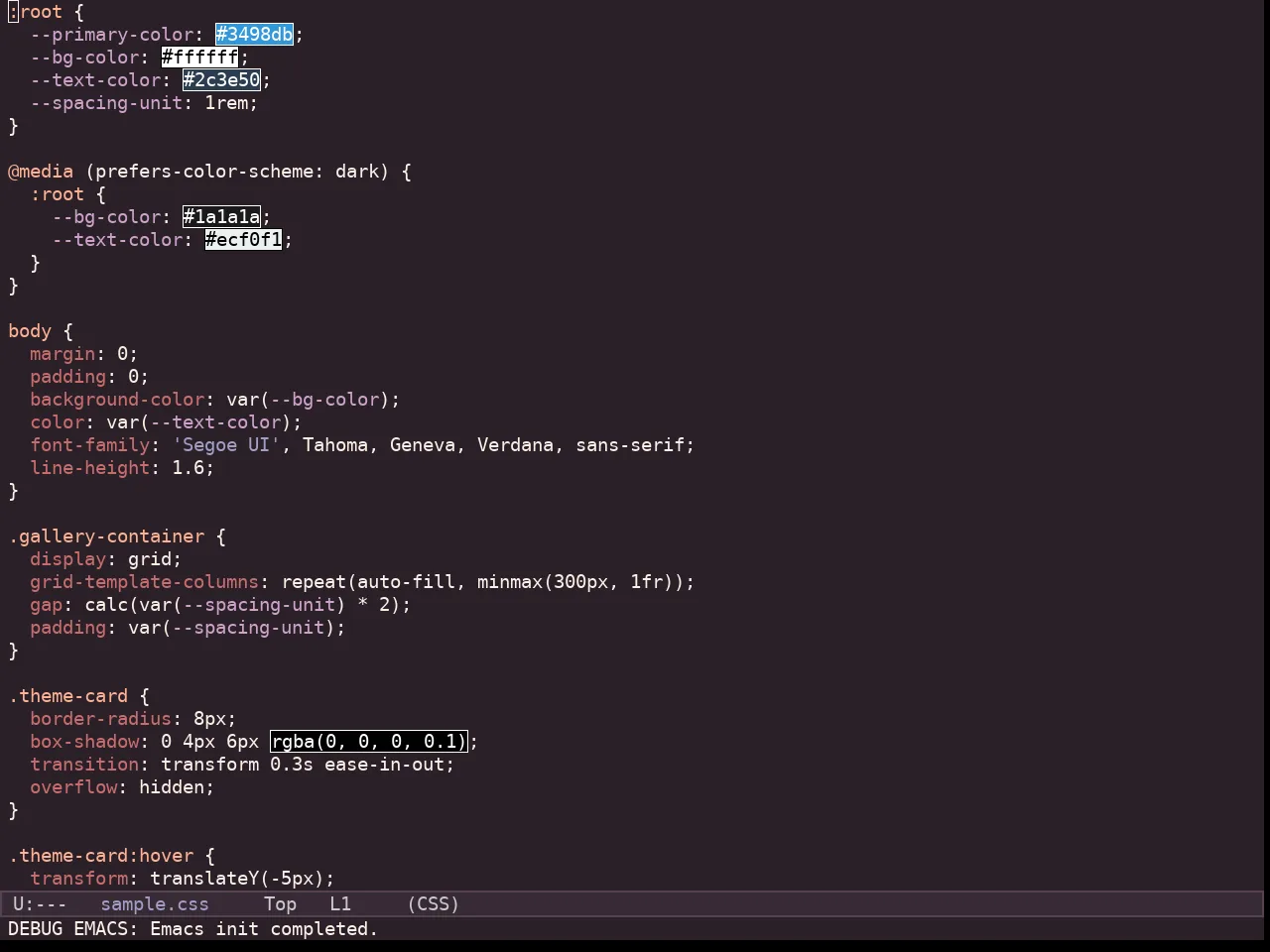Click the Tahoma font name
This screenshot has height=952, width=1270.
coord(335,445)
